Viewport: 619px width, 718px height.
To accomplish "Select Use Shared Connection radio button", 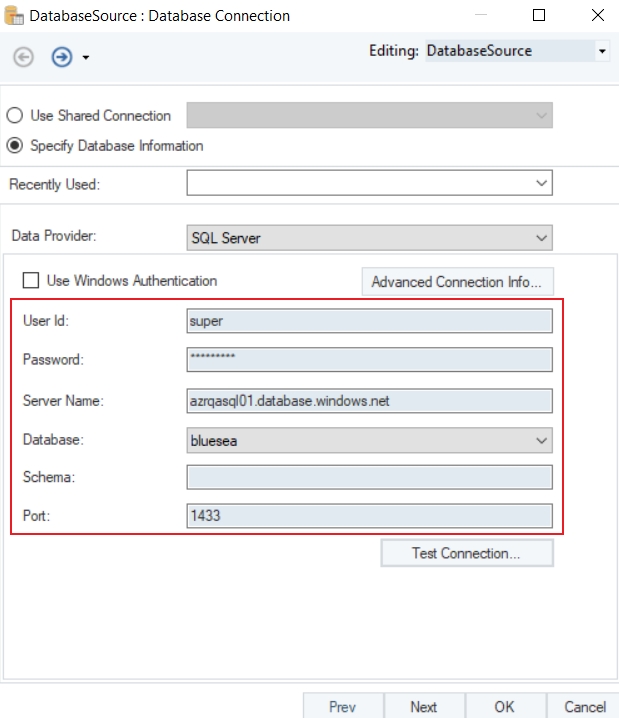I will 16,116.
